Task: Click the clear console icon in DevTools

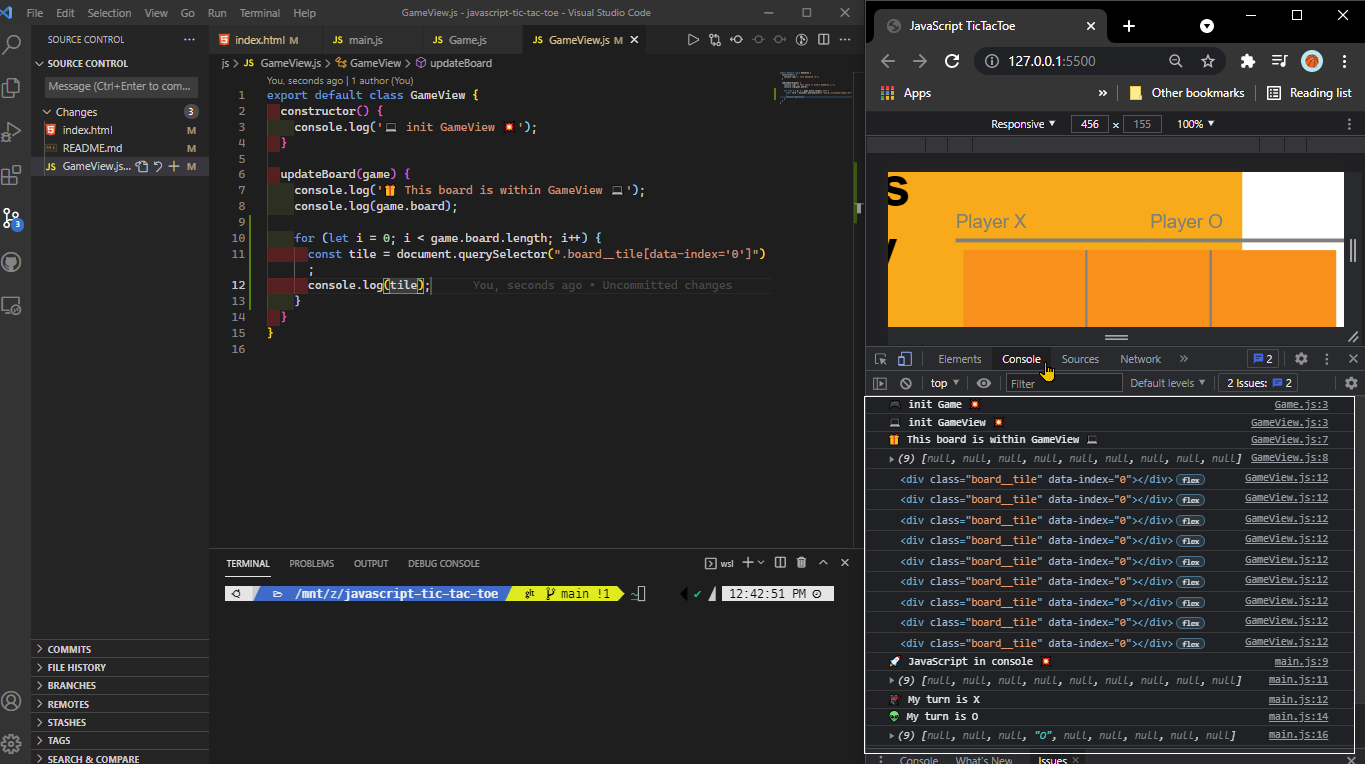Action: (906, 383)
